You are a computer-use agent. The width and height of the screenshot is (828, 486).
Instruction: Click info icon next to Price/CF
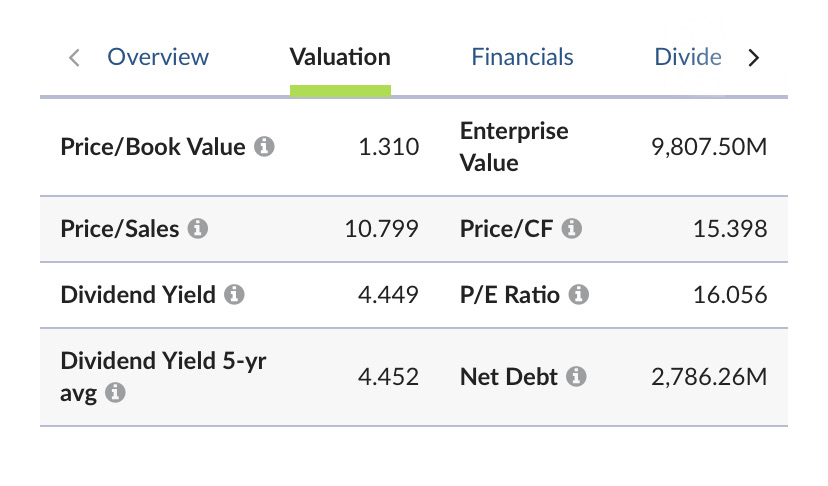571,229
